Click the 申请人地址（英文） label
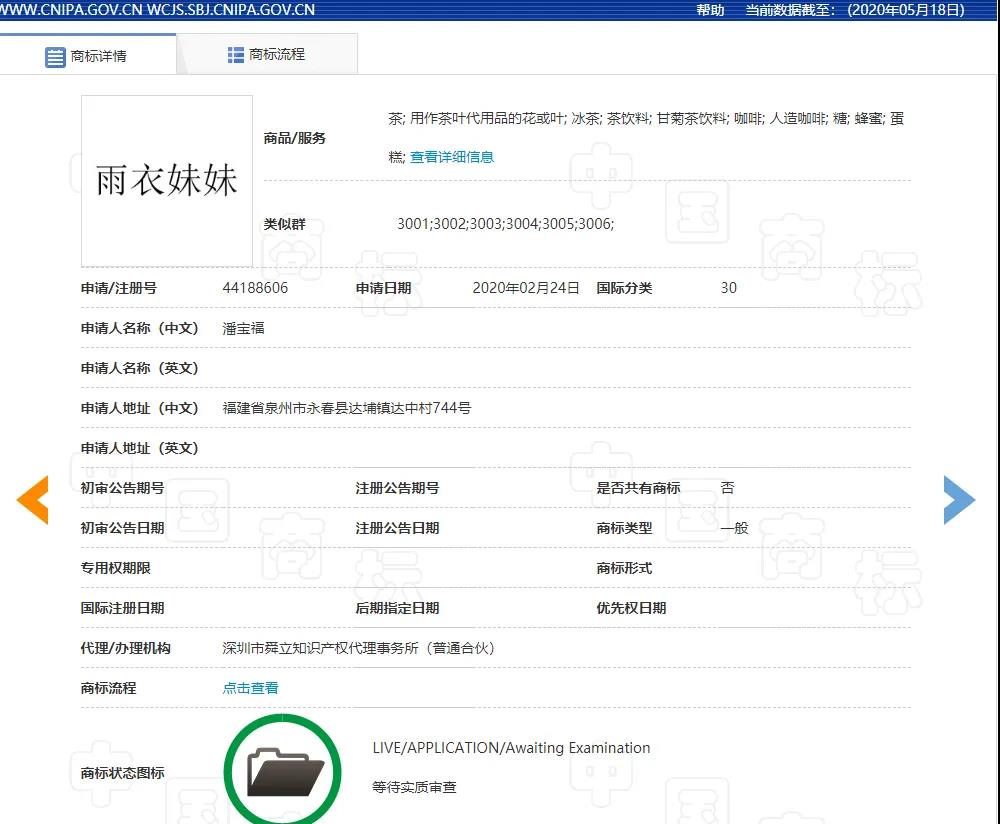The height and width of the screenshot is (824, 1000). coord(140,448)
